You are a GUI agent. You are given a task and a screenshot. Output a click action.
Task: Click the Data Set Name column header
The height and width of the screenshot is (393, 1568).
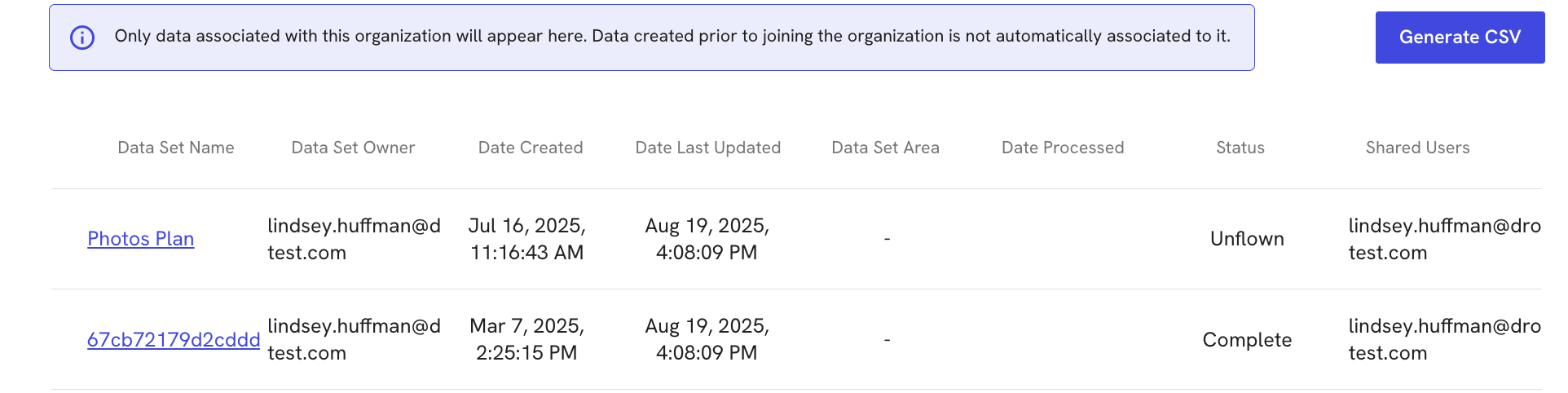click(x=176, y=148)
